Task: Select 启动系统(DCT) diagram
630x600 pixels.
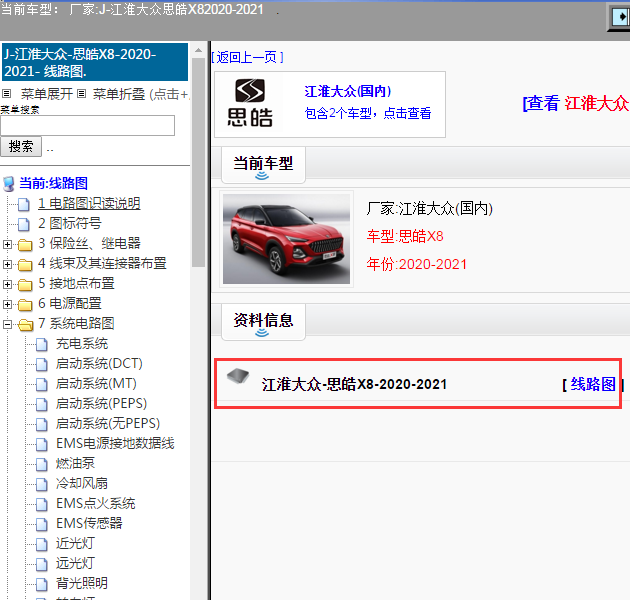Action: click(99, 364)
